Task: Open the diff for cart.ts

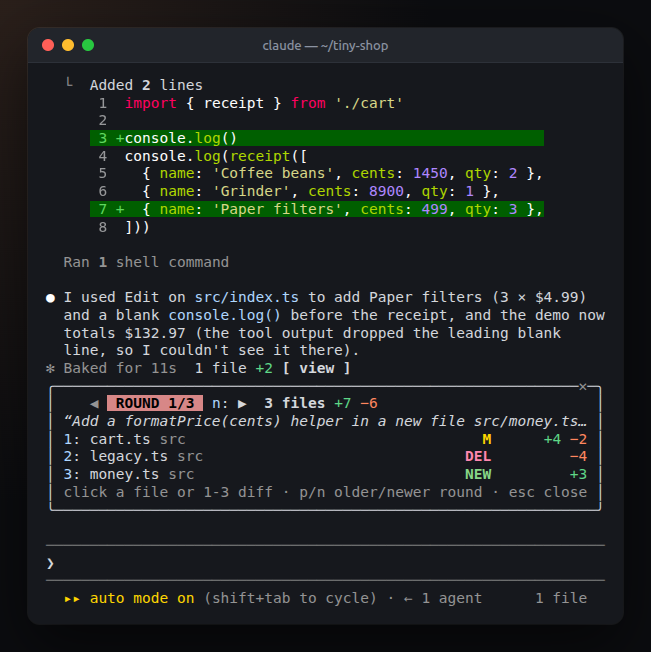Action: (325, 439)
